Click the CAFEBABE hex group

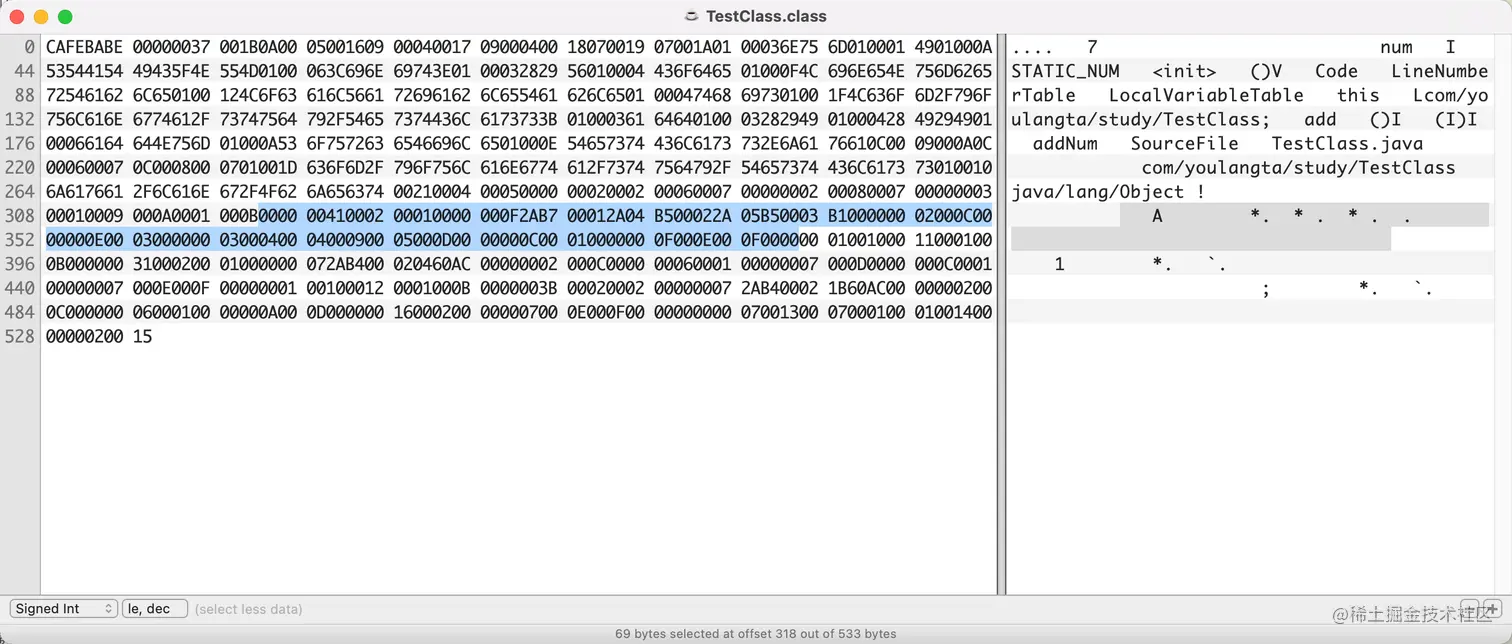[x=85, y=47]
